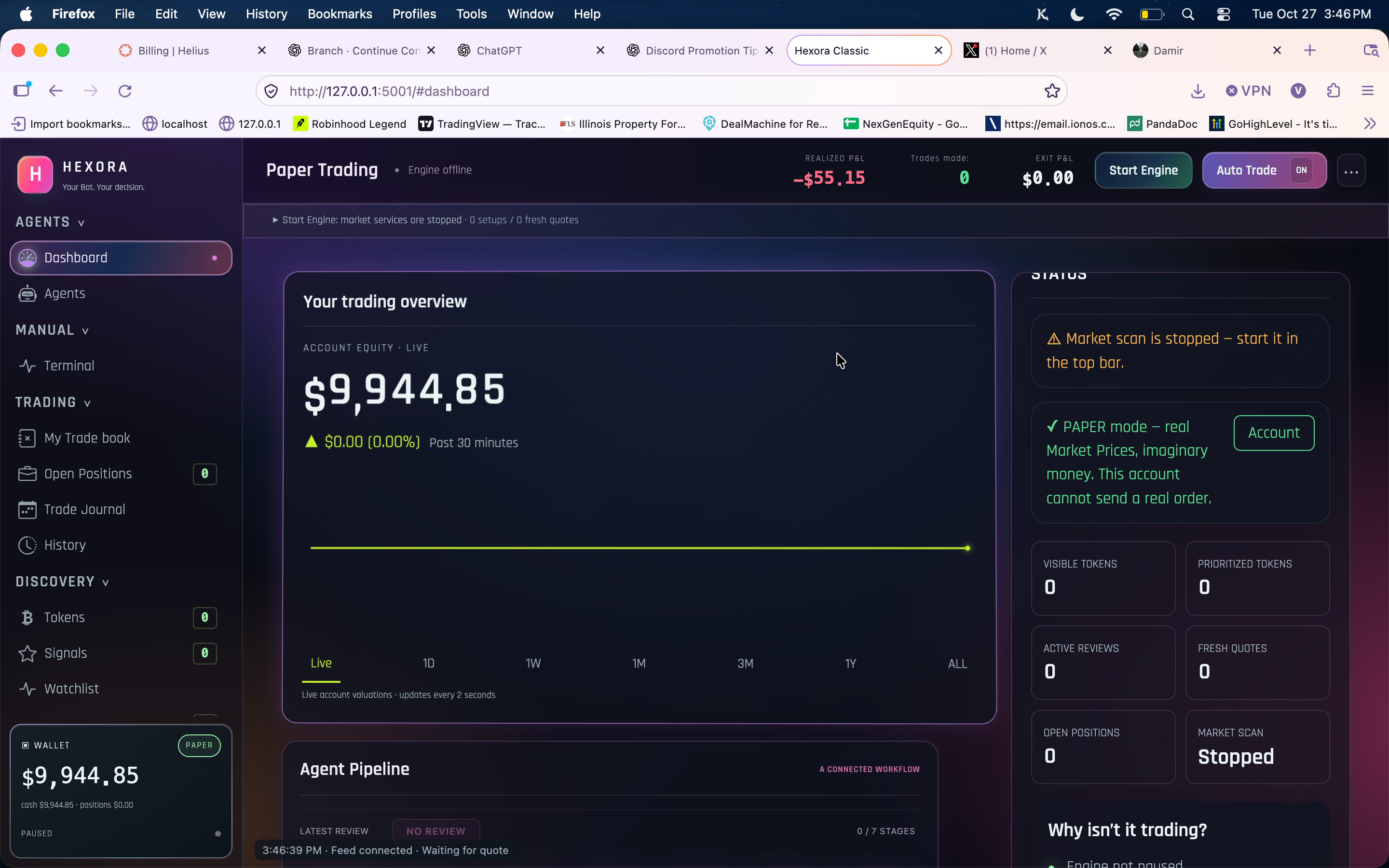Select the 1D chart range tab

click(428, 663)
